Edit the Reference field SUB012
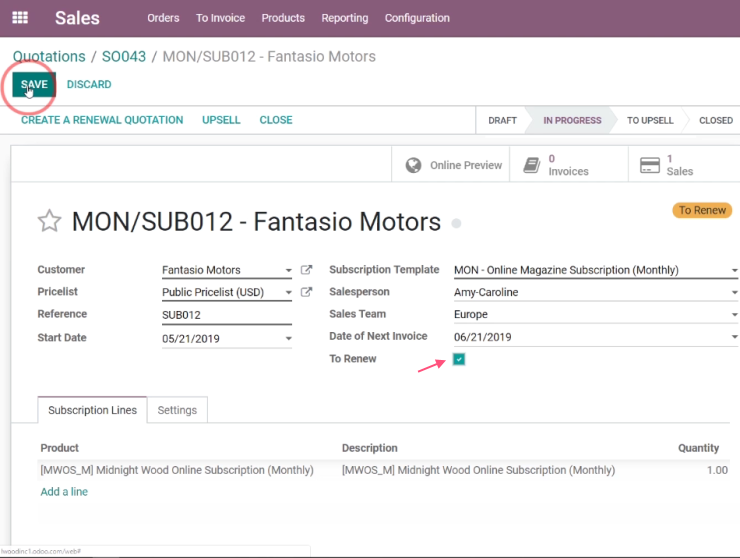The height and width of the screenshot is (558, 740). click(227, 315)
